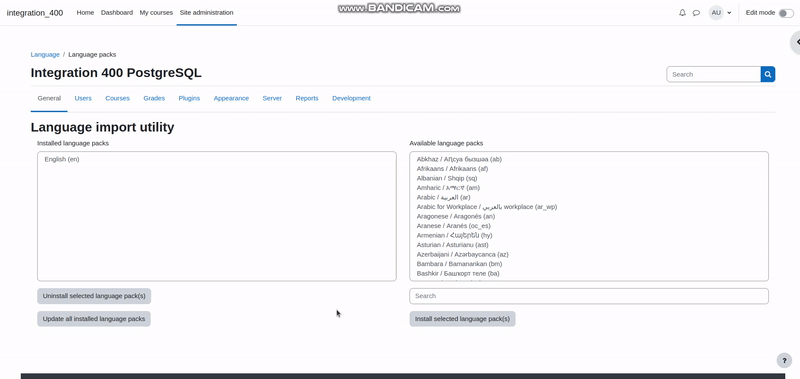The image size is (800, 379).
Task: Select Aranese / Aranés (oc_es) language pack
Action: pos(589,225)
